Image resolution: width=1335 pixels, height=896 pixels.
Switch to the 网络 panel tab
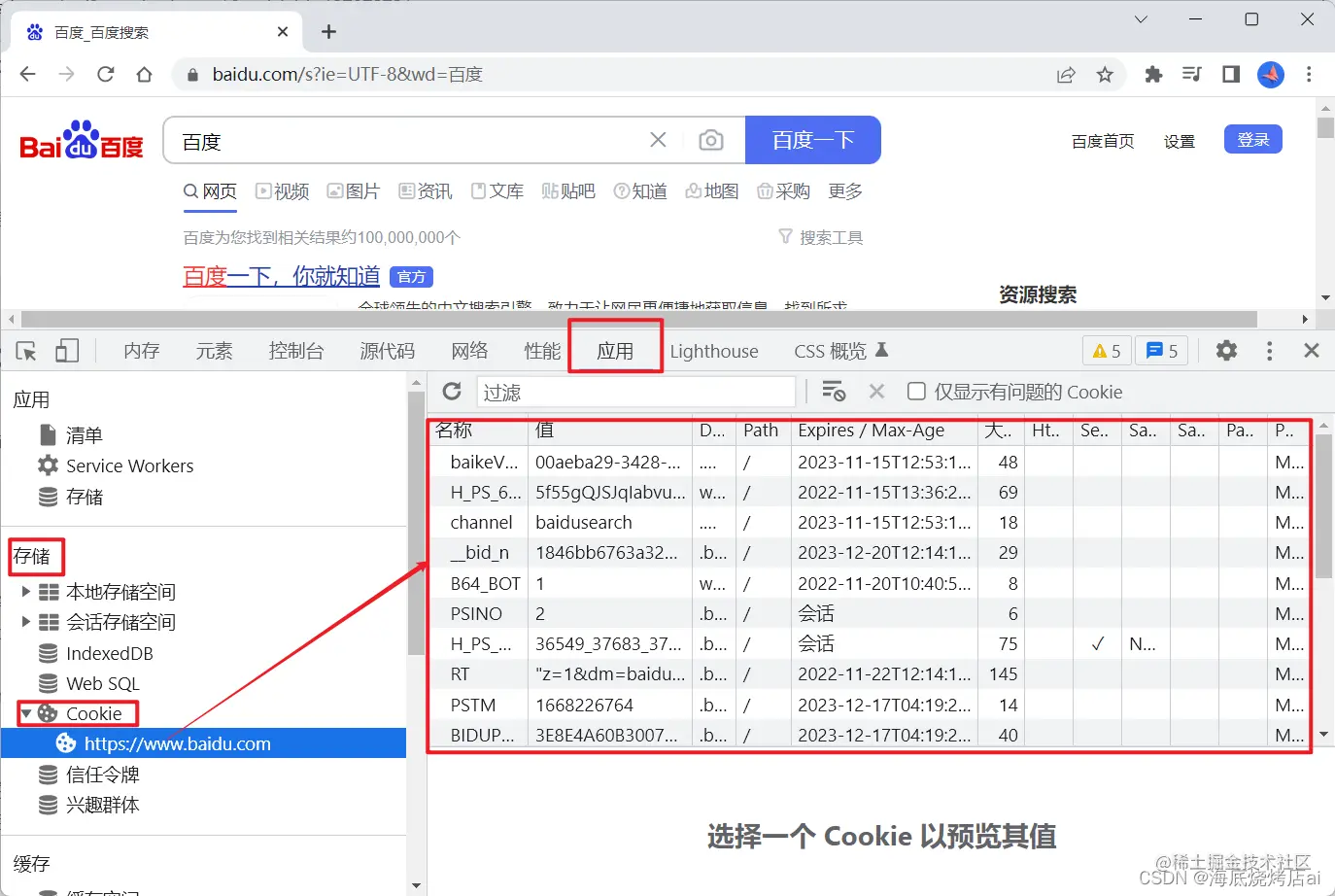[469, 350]
